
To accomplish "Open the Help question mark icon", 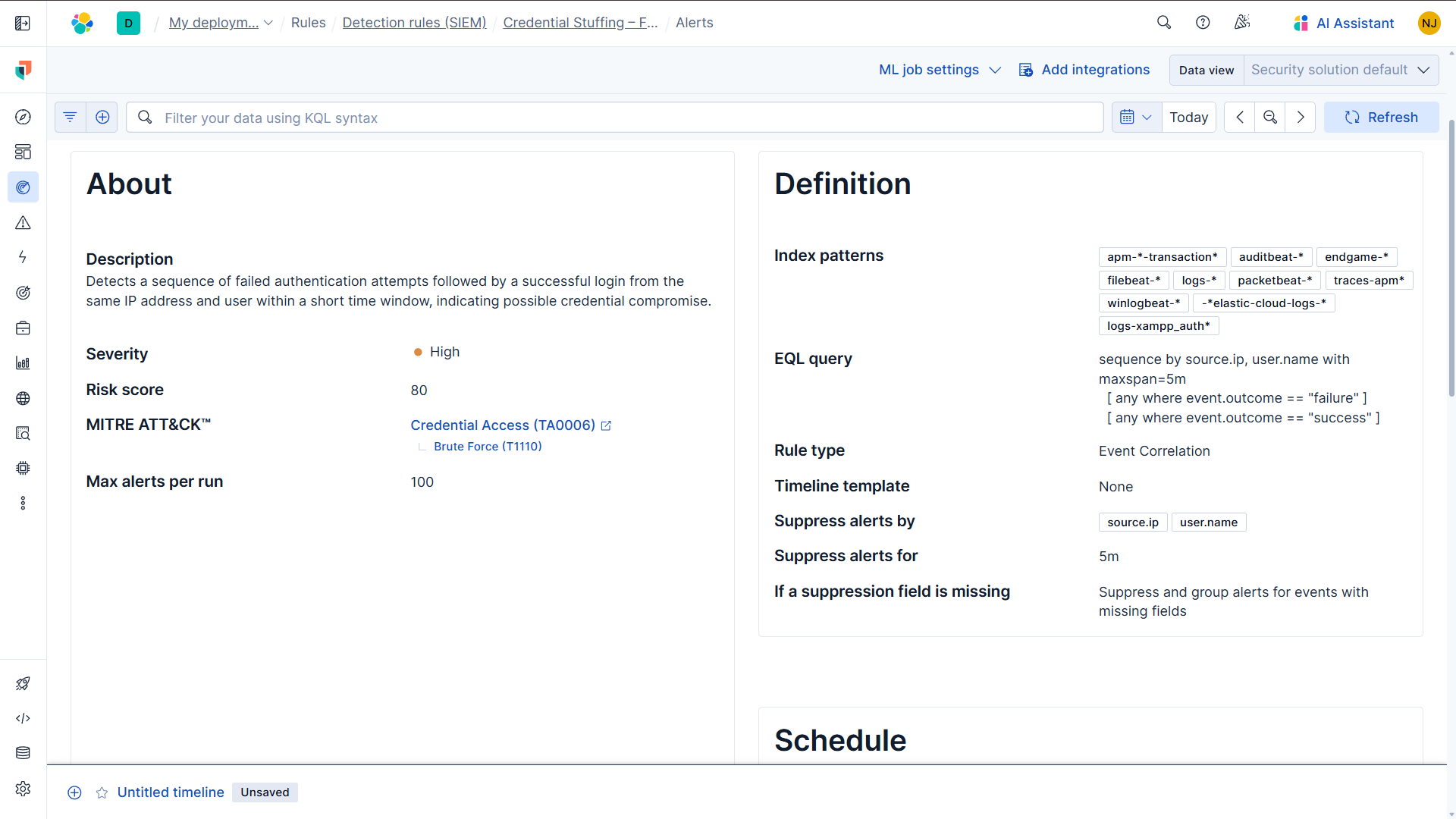I will click(1203, 22).
